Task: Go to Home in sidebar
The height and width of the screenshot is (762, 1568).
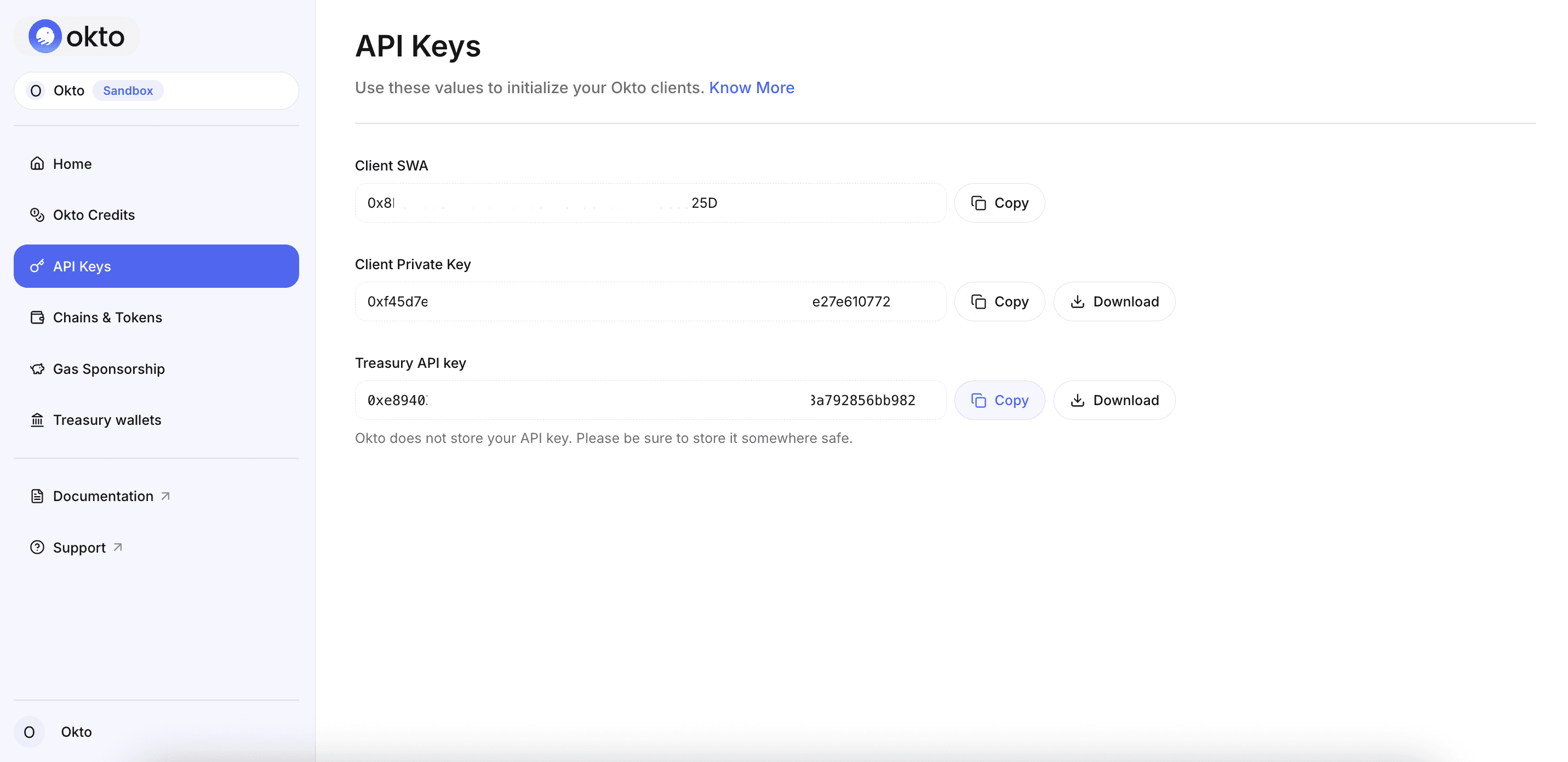Action: (x=156, y=164)
